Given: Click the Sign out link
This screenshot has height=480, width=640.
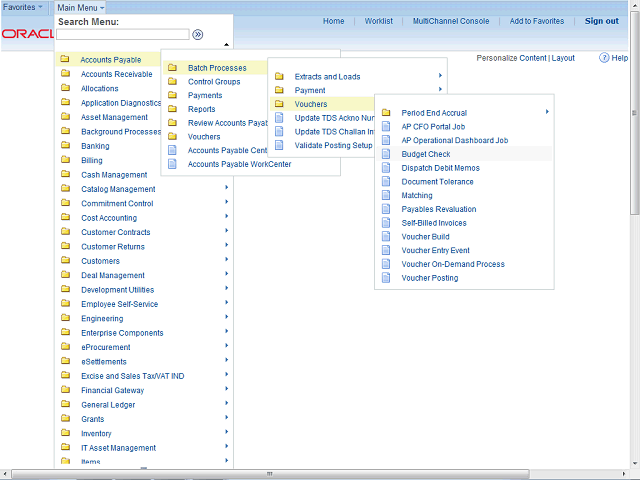Looking at the screenshot, I should pyautogui.click(x=601, y=21).
